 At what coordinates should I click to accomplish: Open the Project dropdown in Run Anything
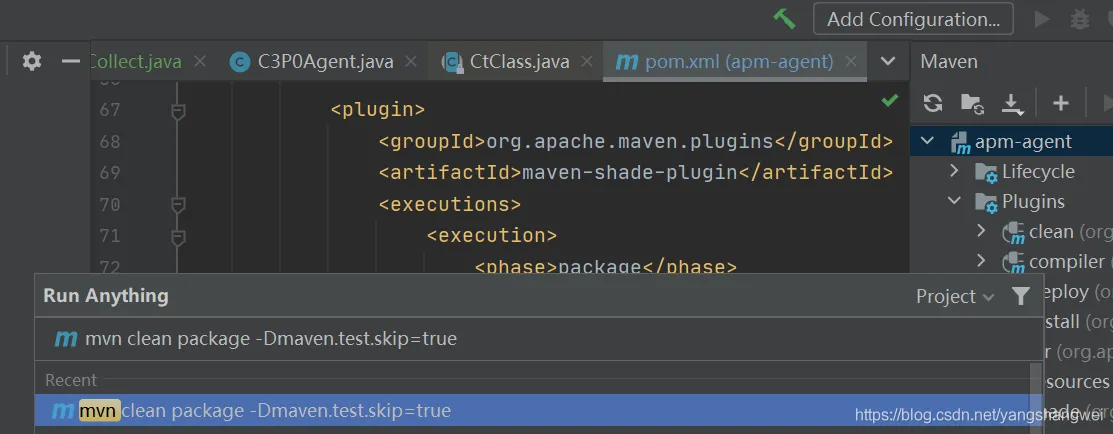click(x=955, y=296)
